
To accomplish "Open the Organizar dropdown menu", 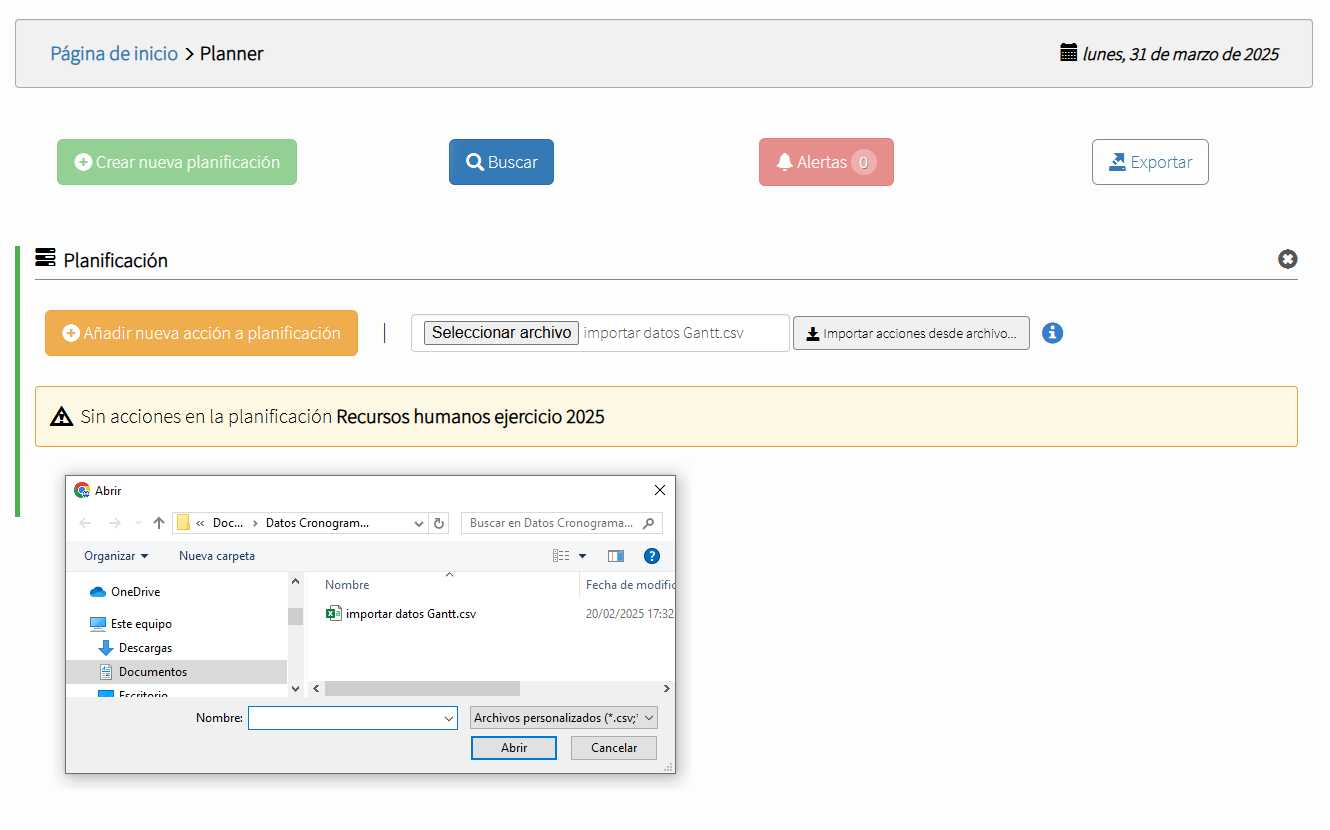I will tap(116, 556).
